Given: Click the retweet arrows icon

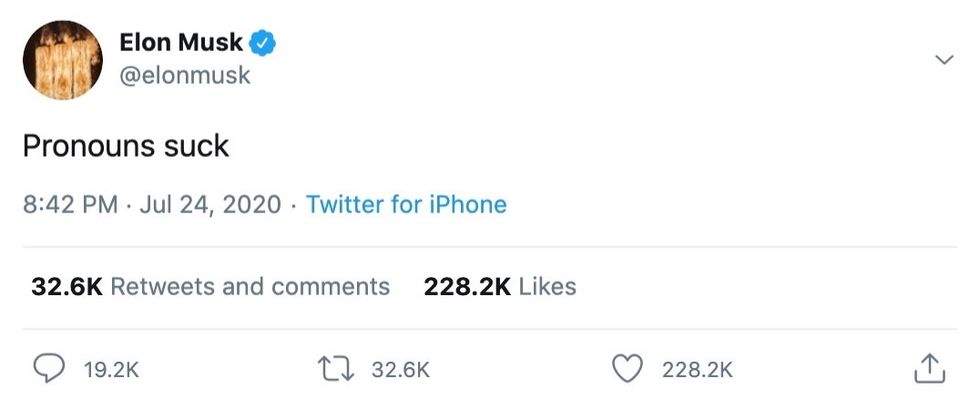Looking at the screenshot, I should tap(337, 369).
